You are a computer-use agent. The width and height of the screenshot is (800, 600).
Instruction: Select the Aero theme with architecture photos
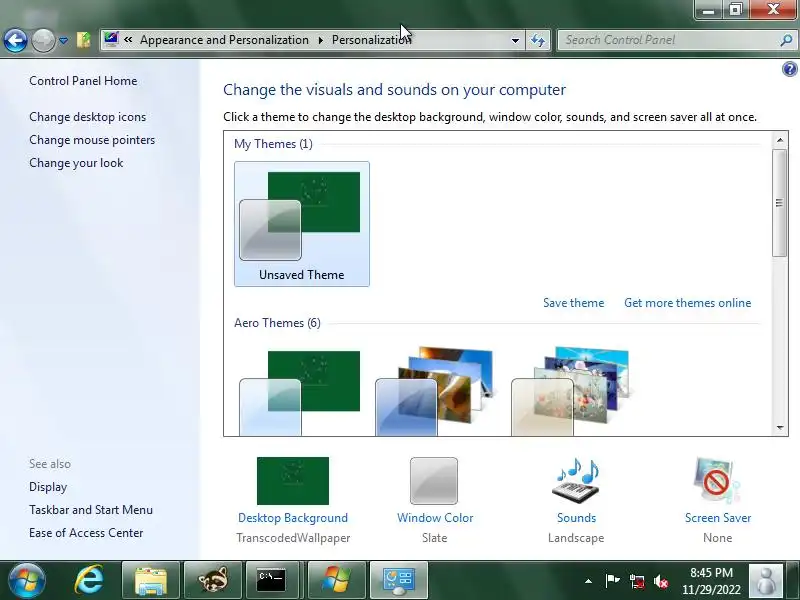tap(435, 392)
